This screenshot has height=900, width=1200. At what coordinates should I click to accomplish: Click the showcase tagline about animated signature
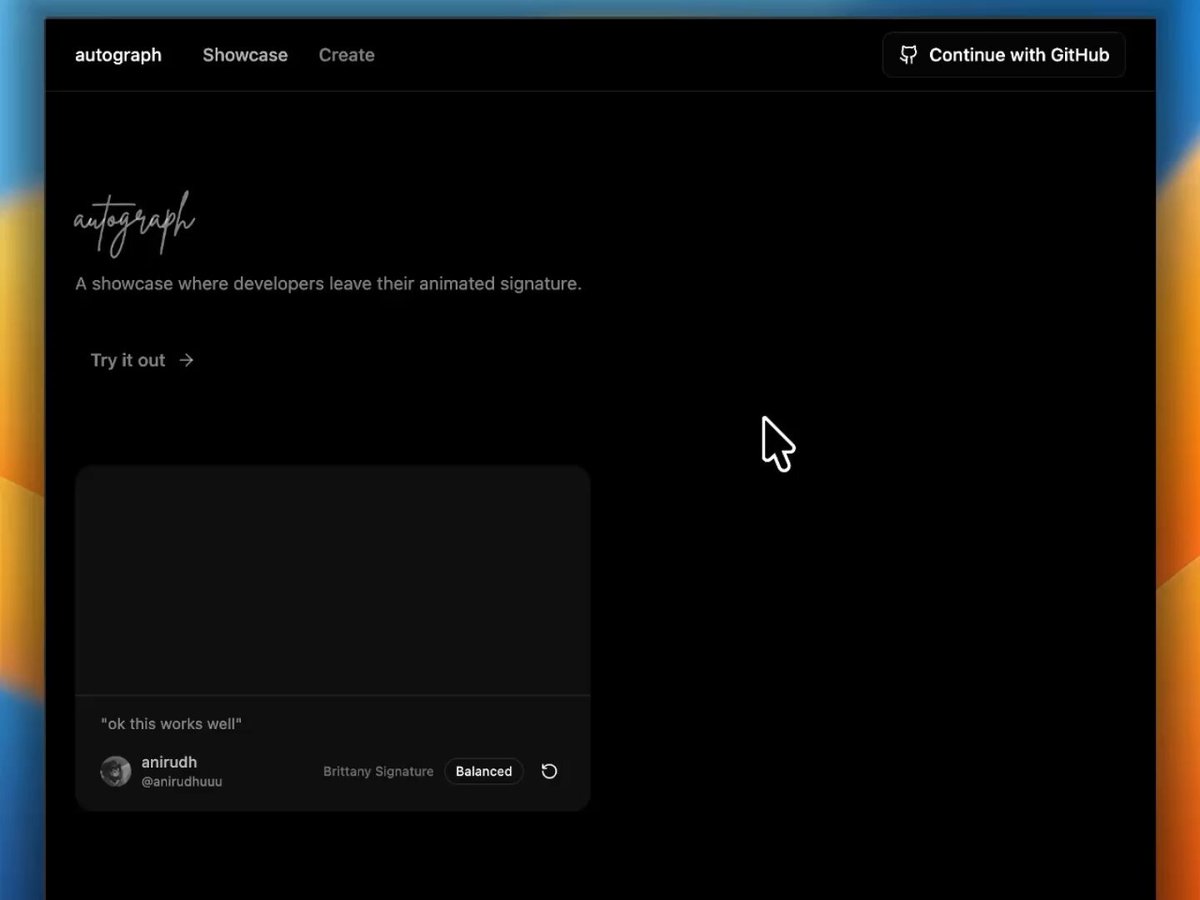pyautogui.click(x=328, y=284)
